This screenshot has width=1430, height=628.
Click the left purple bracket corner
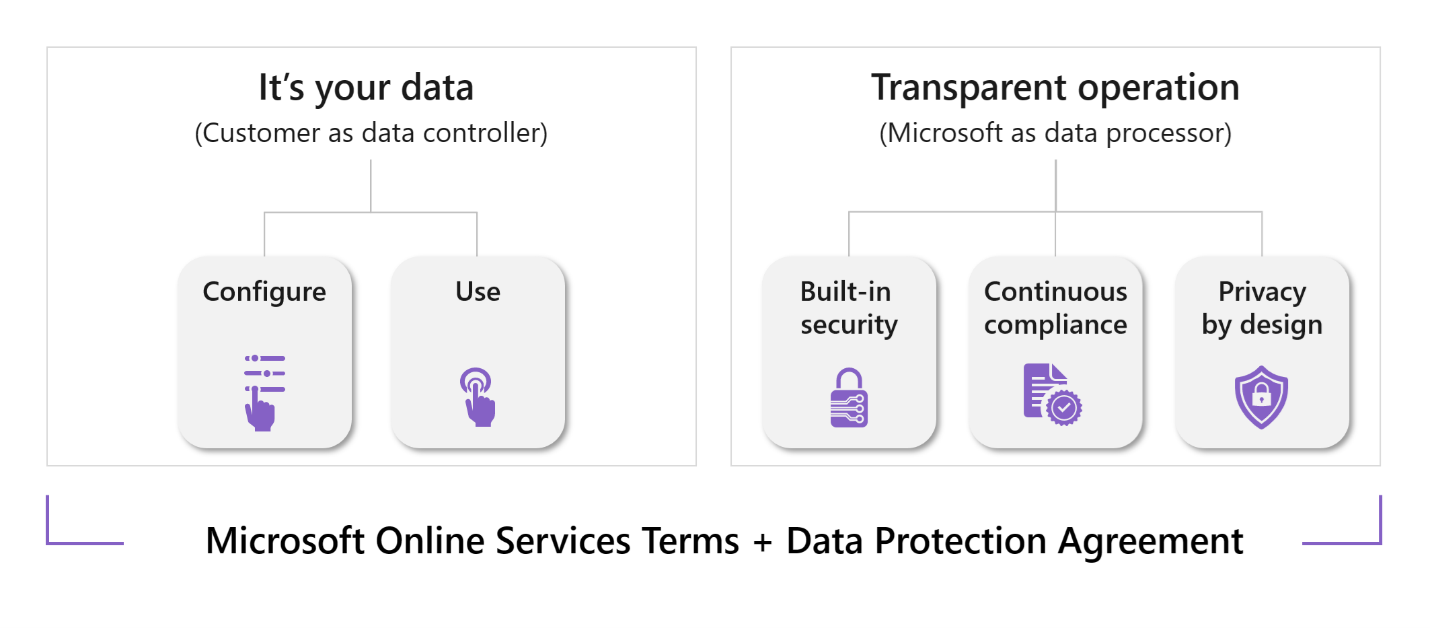click(84, 520)
